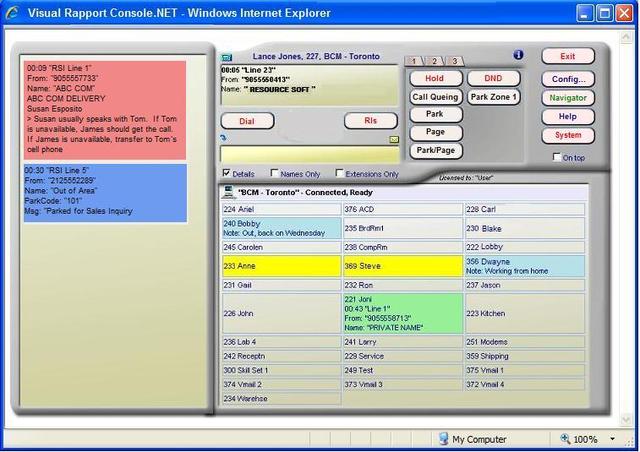Select extension 223 Kitchen
This screenshot has width=640, height=452.
click(525, 314)
